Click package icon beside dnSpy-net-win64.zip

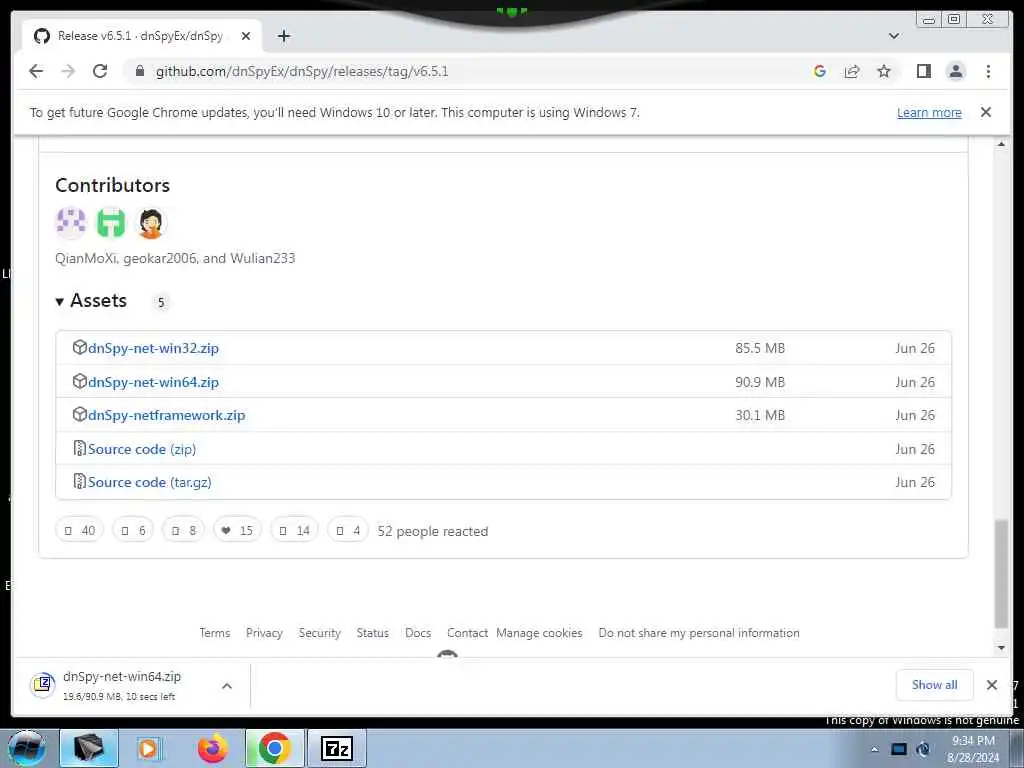tap(80, 381)
